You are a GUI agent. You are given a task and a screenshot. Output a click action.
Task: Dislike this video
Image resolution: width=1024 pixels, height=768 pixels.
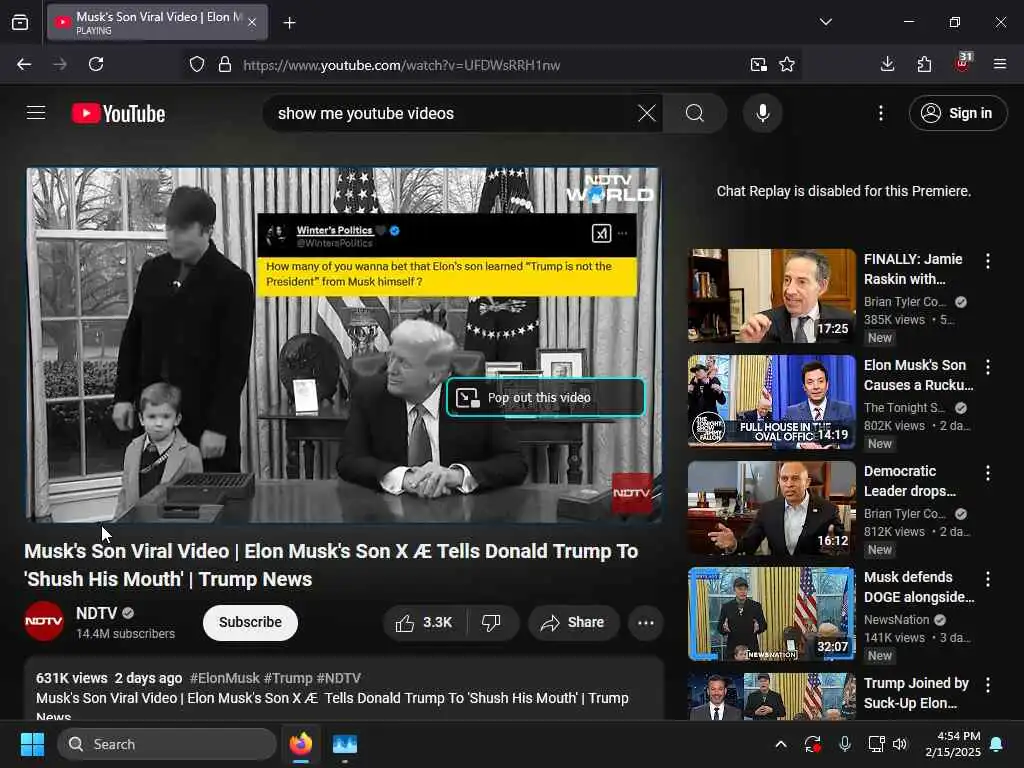coord(492,622)
